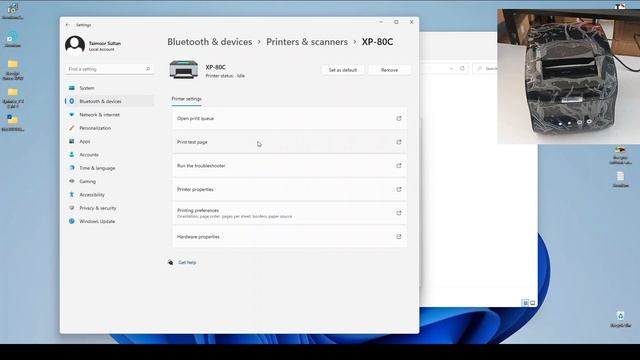This screenshot has width=640, height=360.
Task: Click external-link icon on Printing preferences
Action: (399, 213)
